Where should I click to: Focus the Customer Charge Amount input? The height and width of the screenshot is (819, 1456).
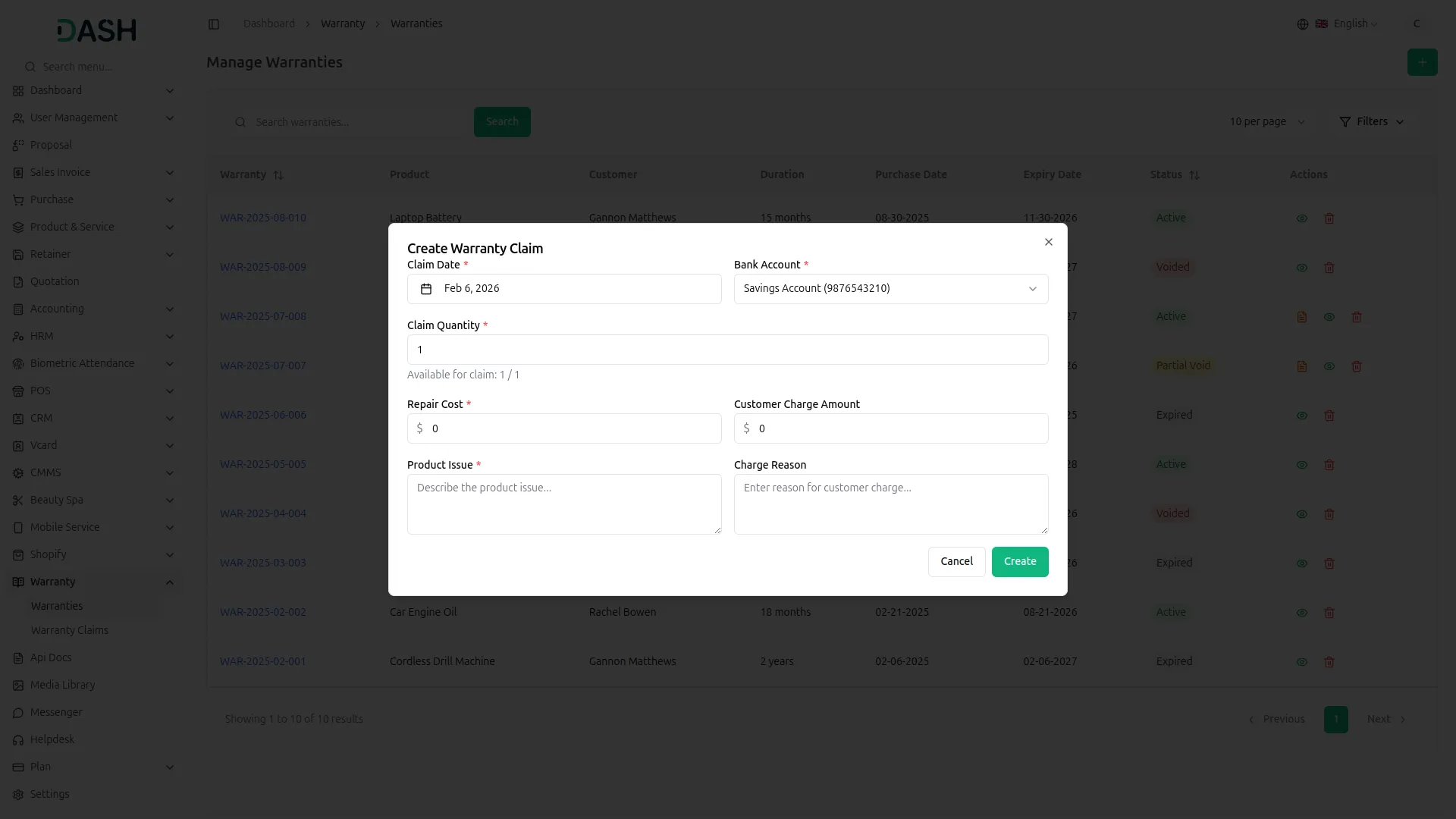[891, 428]
